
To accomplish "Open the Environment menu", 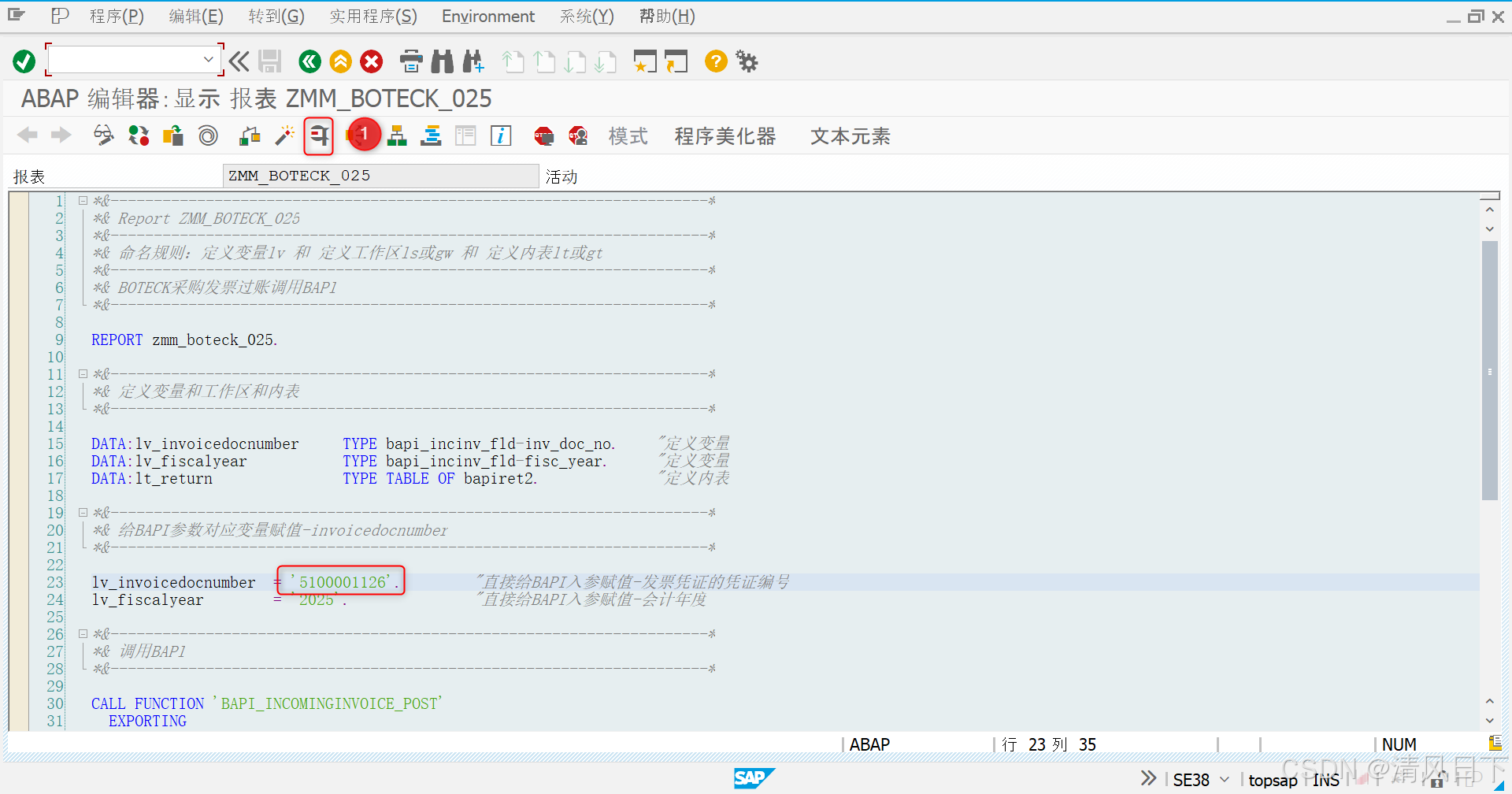I will click(x=487, y=16).
